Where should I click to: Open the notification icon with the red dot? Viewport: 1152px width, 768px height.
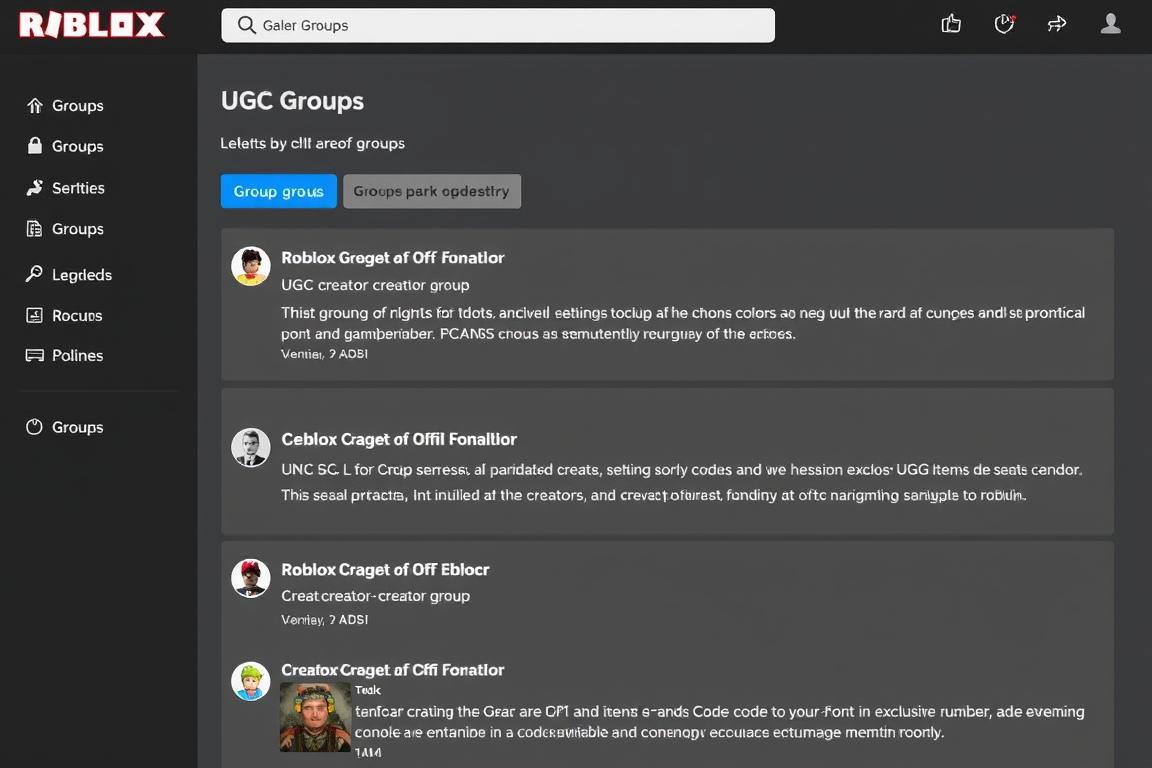pos(1004,24)
